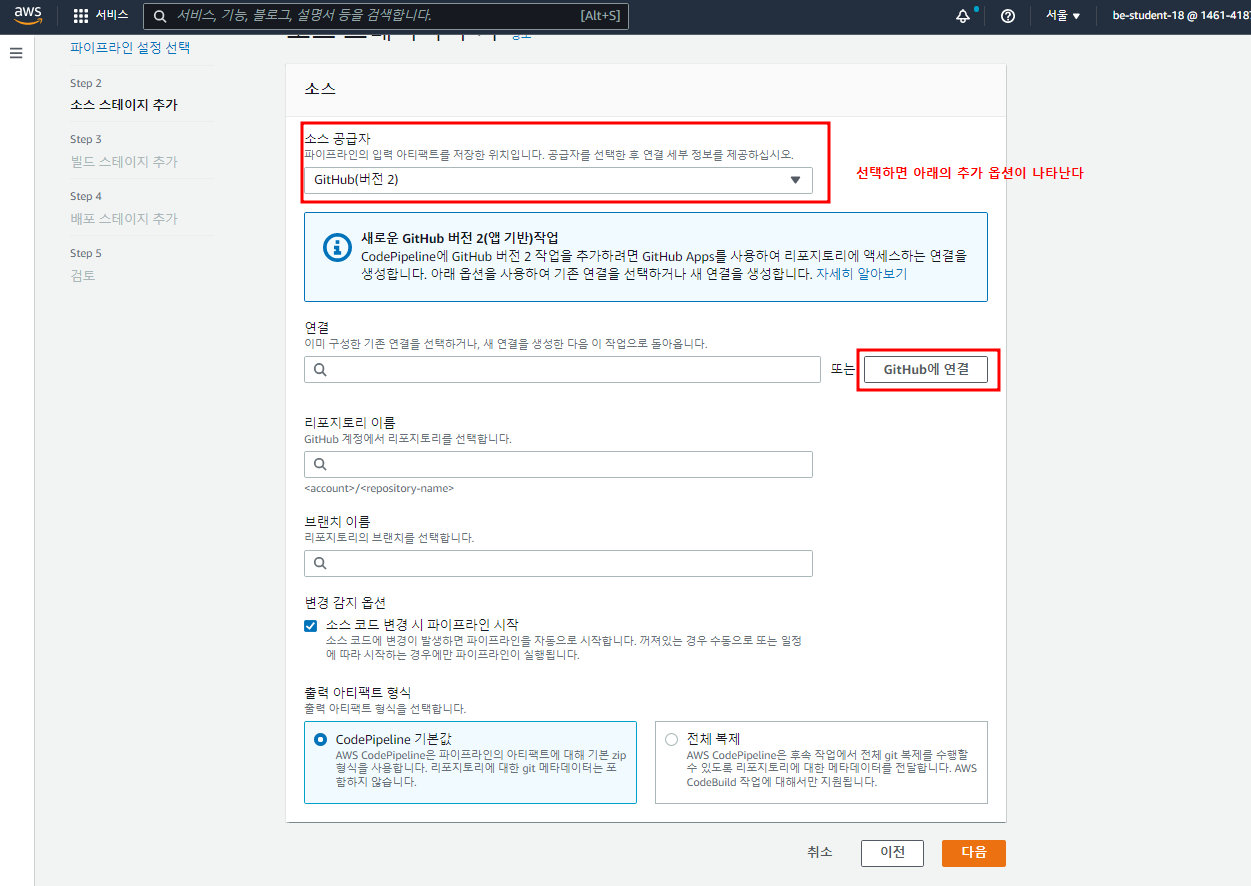1251x886 pixels.
Task: Select 전체 복제 radio option
Action: coord(671,740)
